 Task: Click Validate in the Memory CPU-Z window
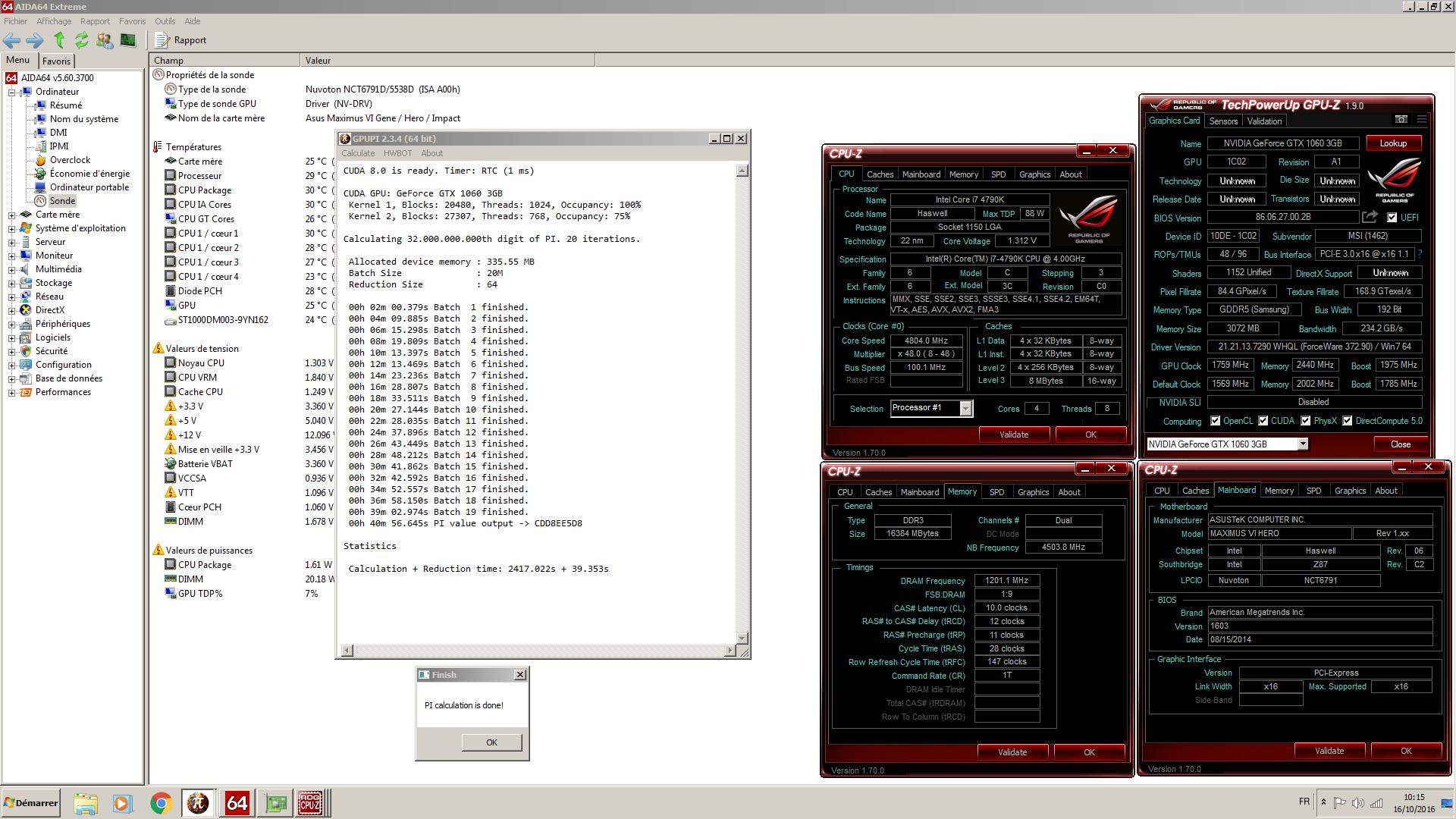click(1012, 752)
